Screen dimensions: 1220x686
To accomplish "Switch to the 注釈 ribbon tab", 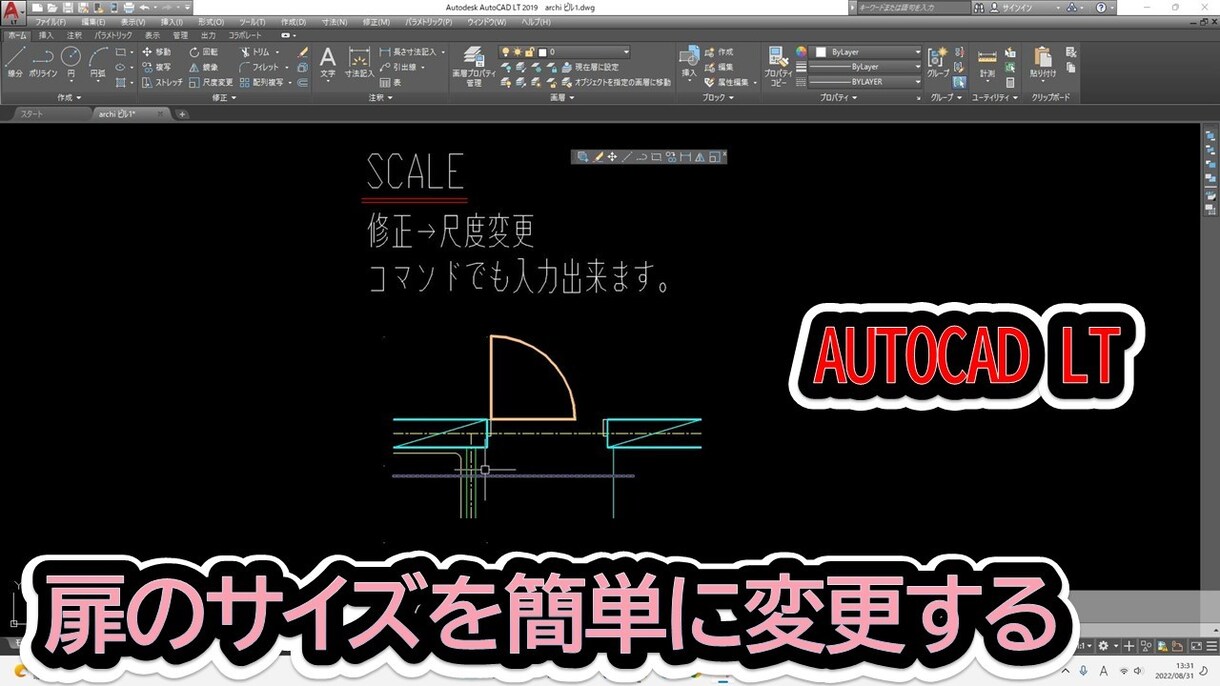I will [75, 35].
